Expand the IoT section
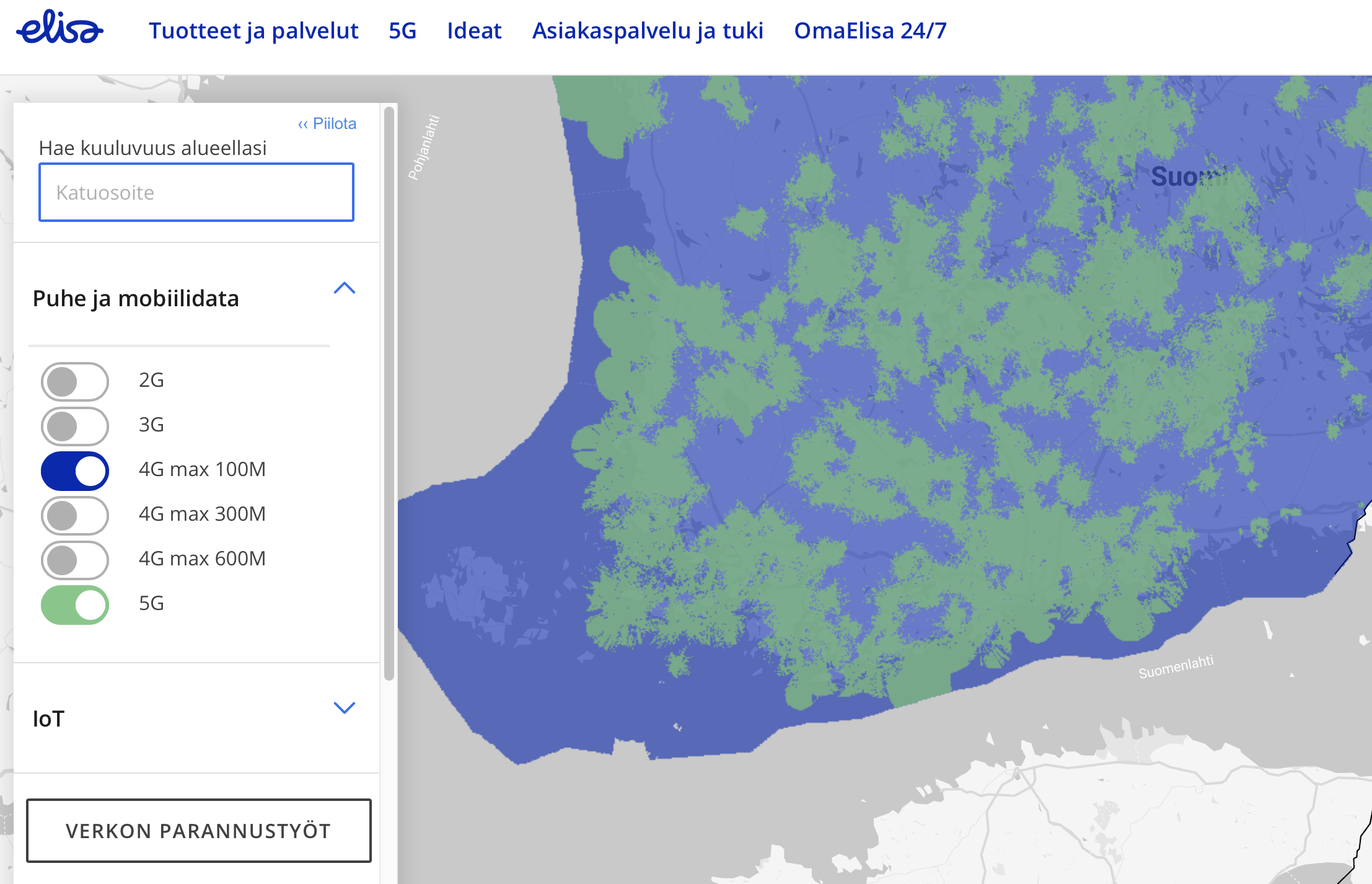 [345, 707]
